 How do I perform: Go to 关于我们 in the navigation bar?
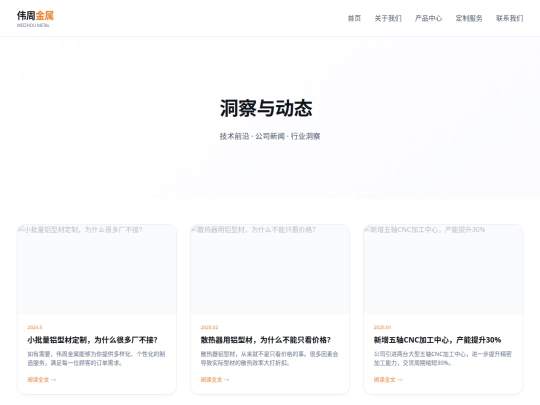388,18
